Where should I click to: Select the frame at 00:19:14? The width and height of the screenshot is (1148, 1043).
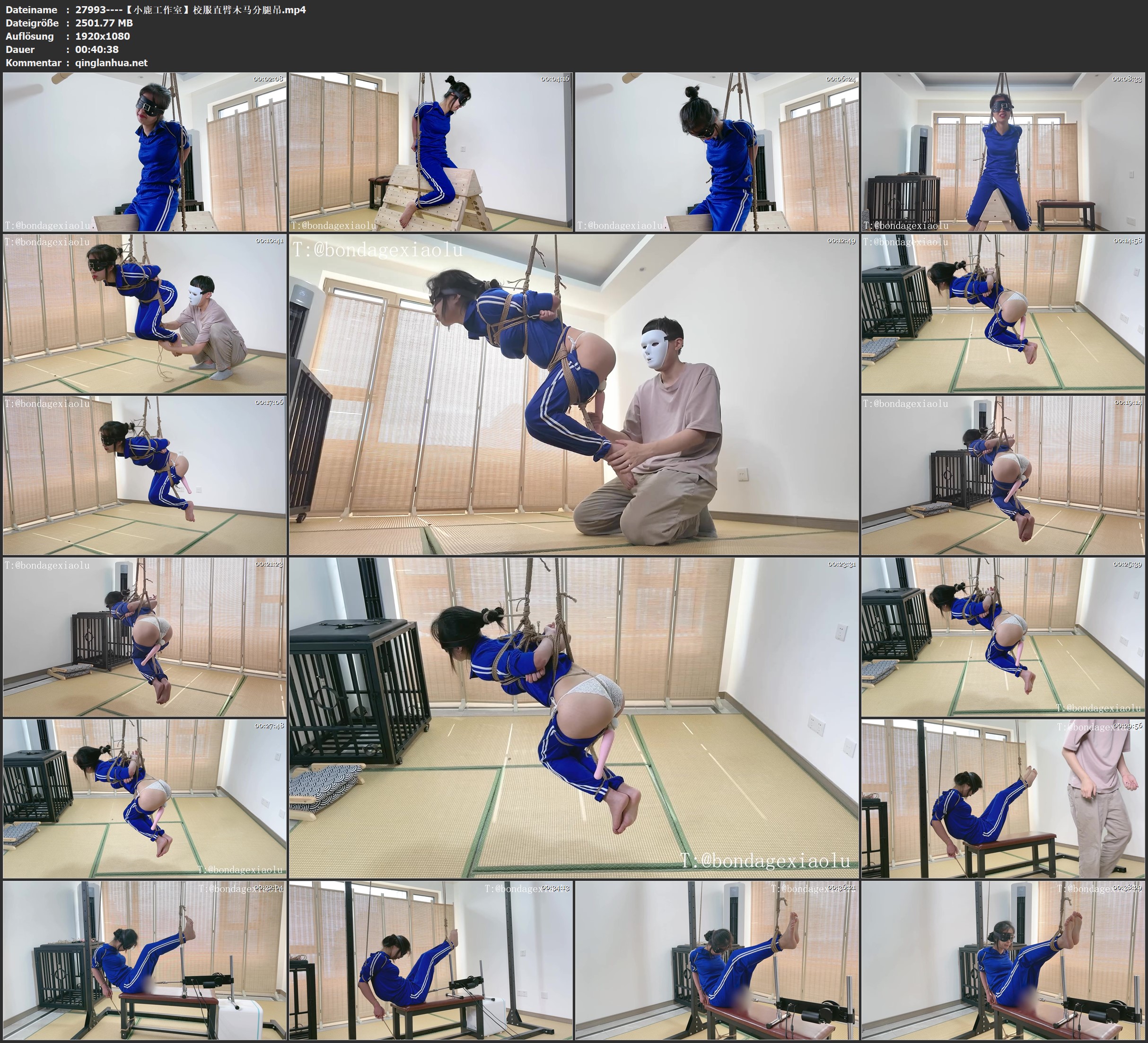point(1002,475)
